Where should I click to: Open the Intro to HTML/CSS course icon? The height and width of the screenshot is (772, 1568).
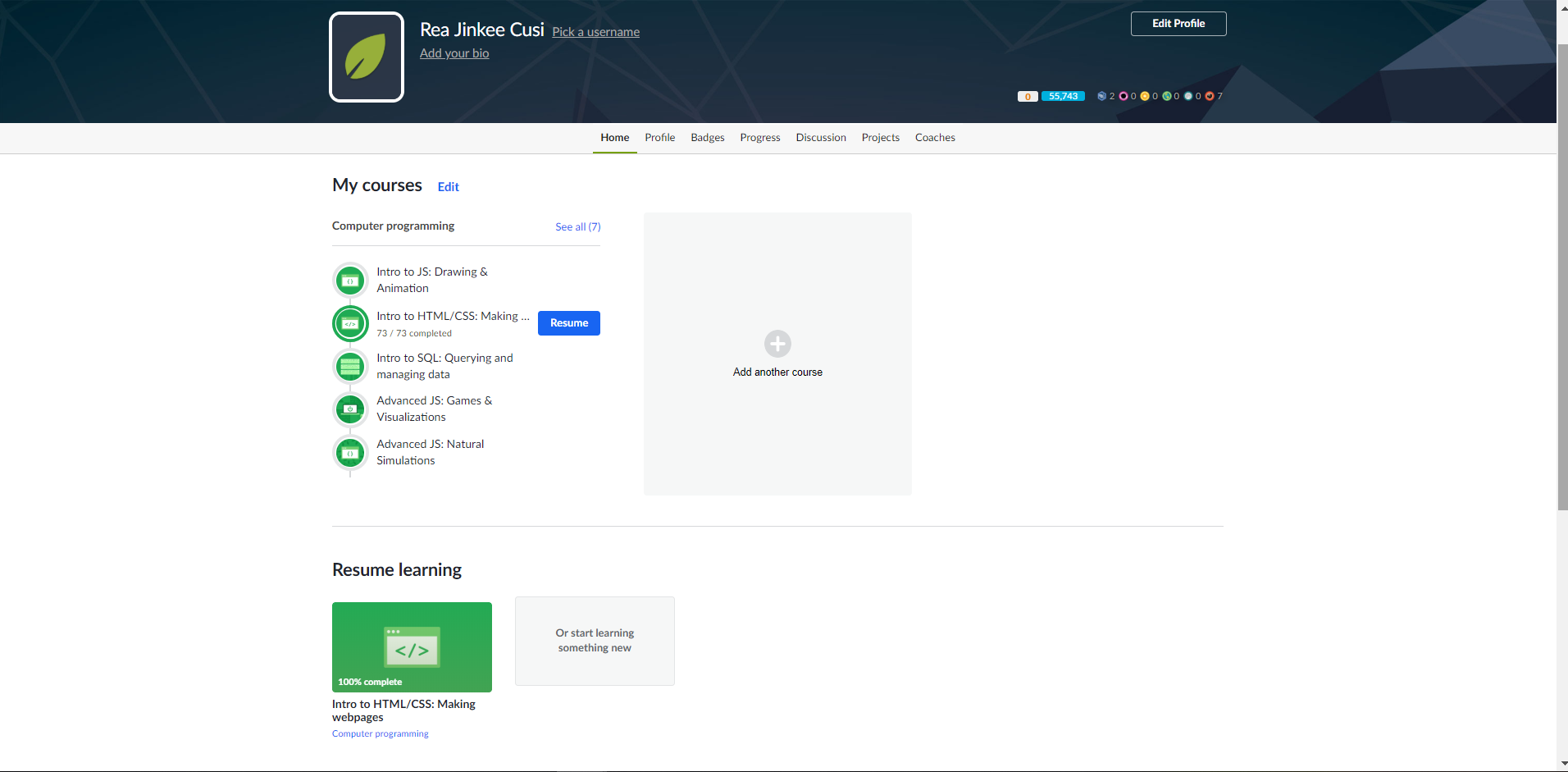pos(350,323)
